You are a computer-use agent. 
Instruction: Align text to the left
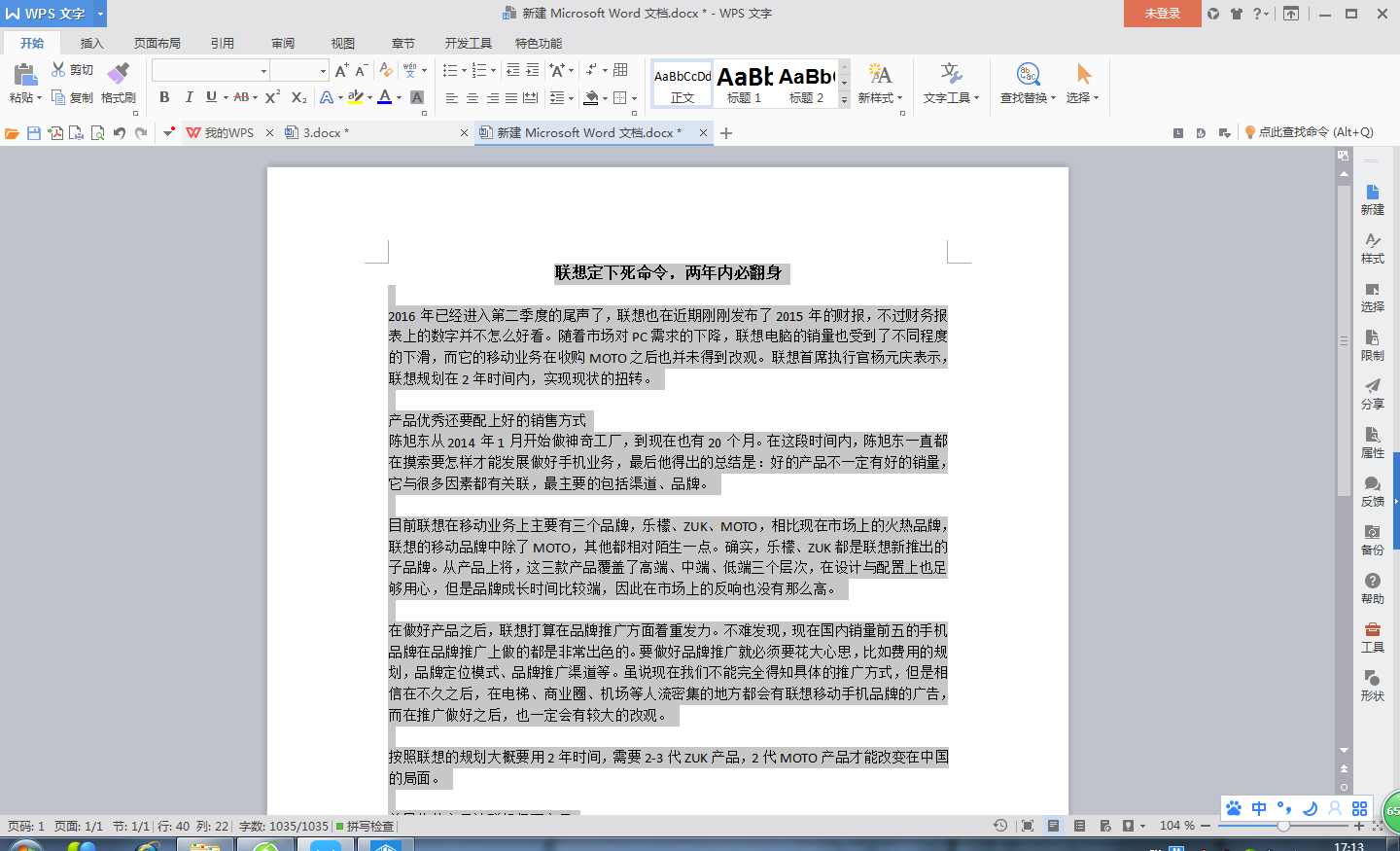(x=452, y=97)
